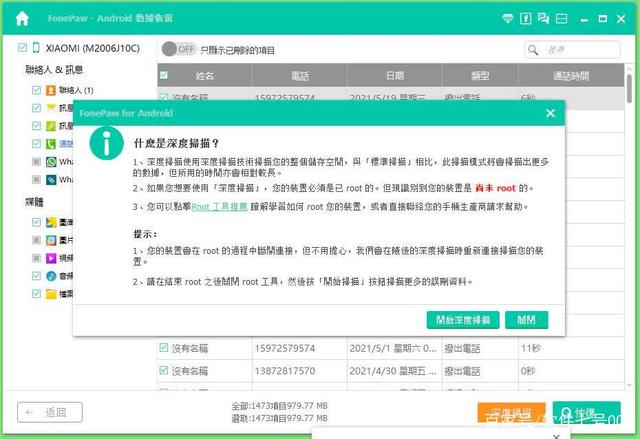The image size is (640, 439).
Task: Click the call list vertical scrollbar
Action: click(629, 88)
